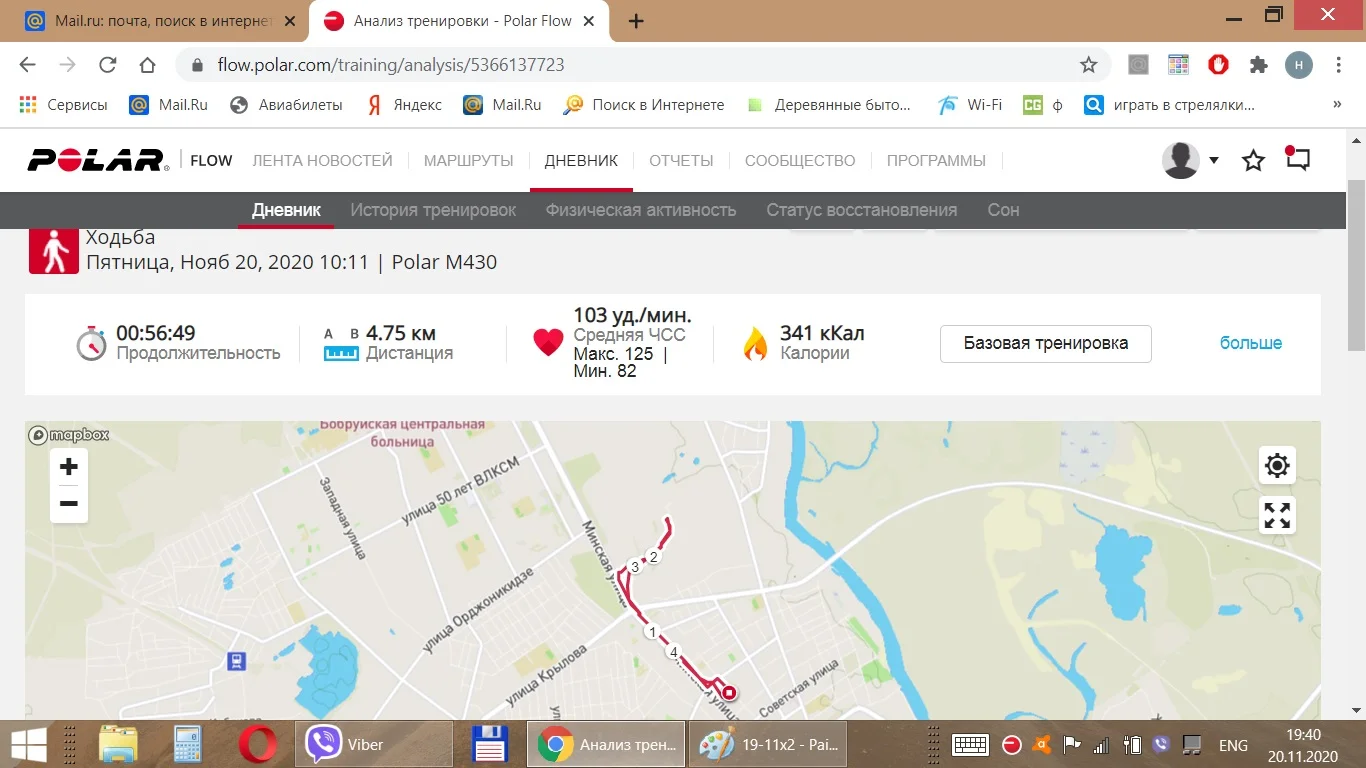Open the touch keyboard from the tray
1366x768 pixels.
[x=970, y=745]
